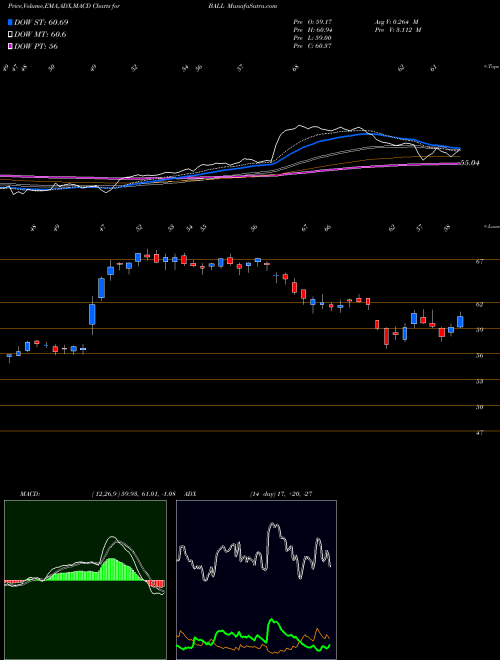Image resolution: width=500 pixels, height=660 pixels.
Task: Click the 'ADX' panel heading
Action: [191, 493]
